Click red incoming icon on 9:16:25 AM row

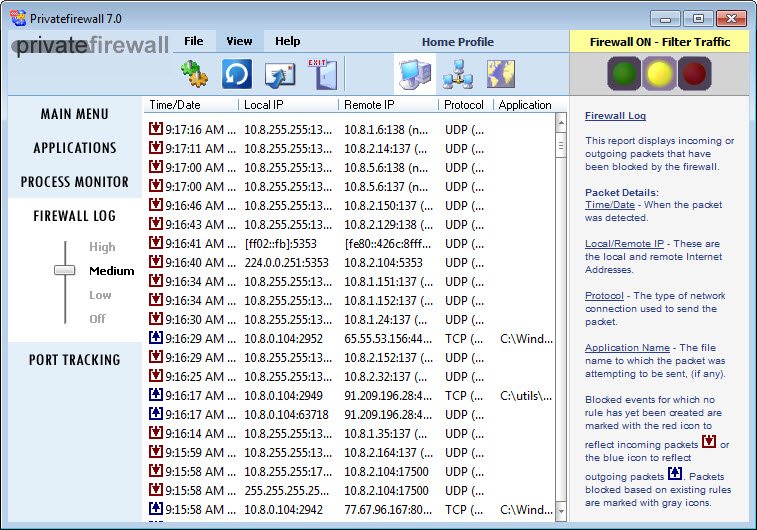pos(155,375)
